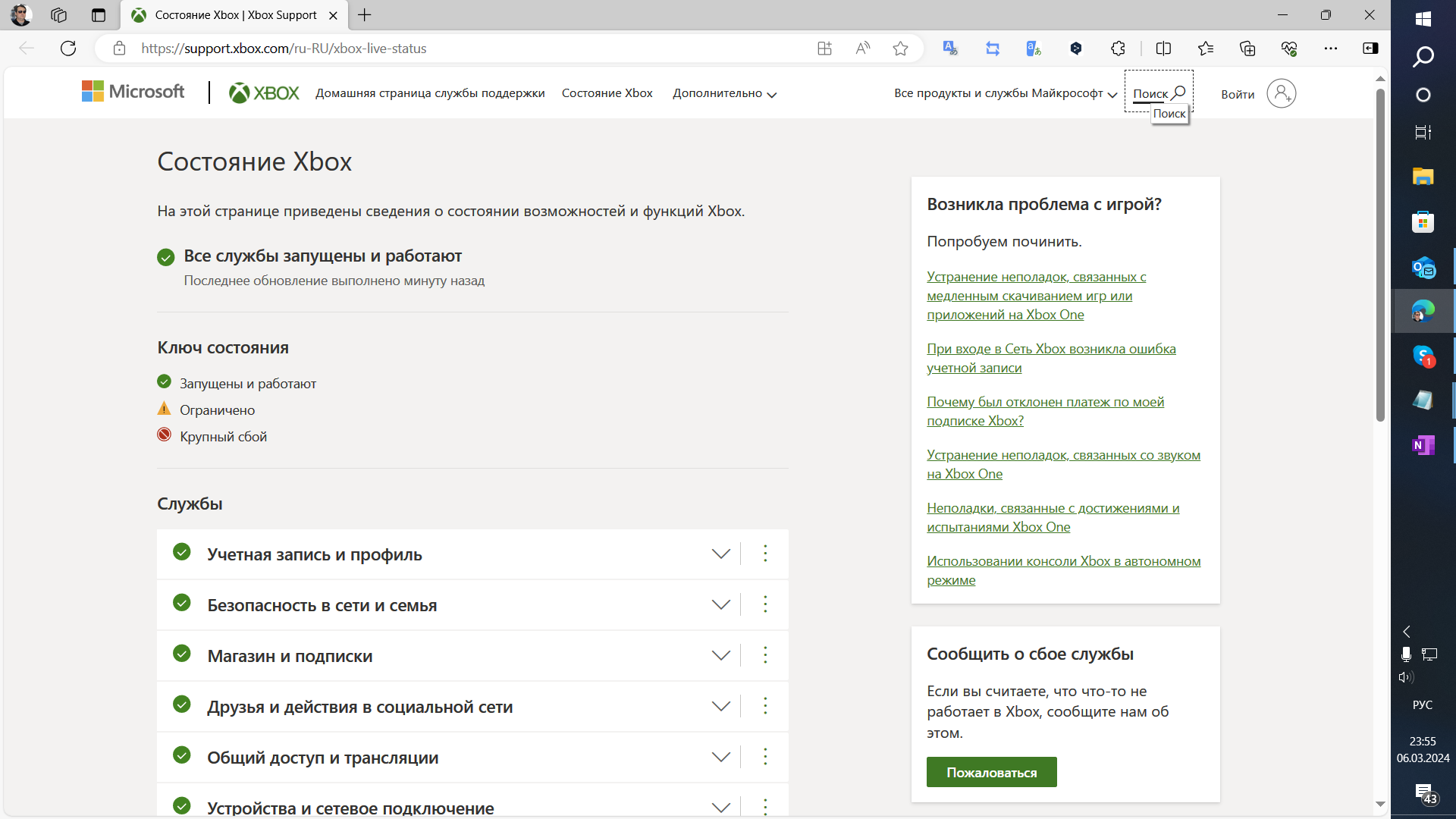Screen dimensions: 1456x819
Task: Open the Collections icon
Action: [x=1247, y=49]
